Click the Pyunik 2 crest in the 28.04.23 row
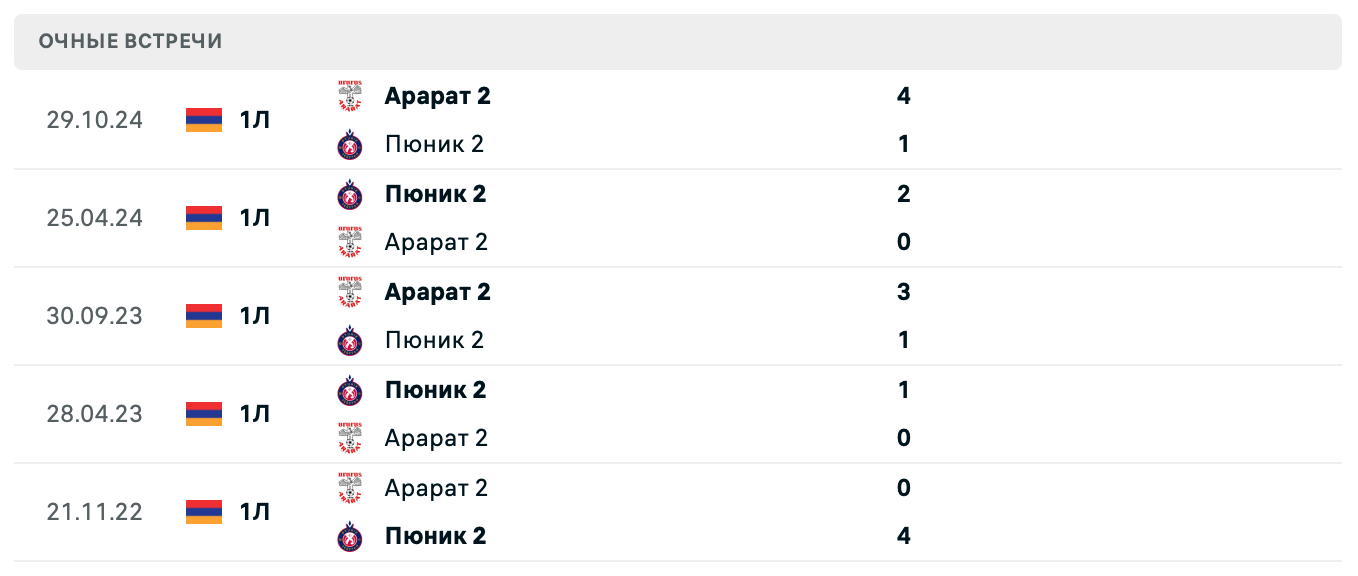Image resolution: width=1358 pixels, height=576 pixels. point(350,390)
